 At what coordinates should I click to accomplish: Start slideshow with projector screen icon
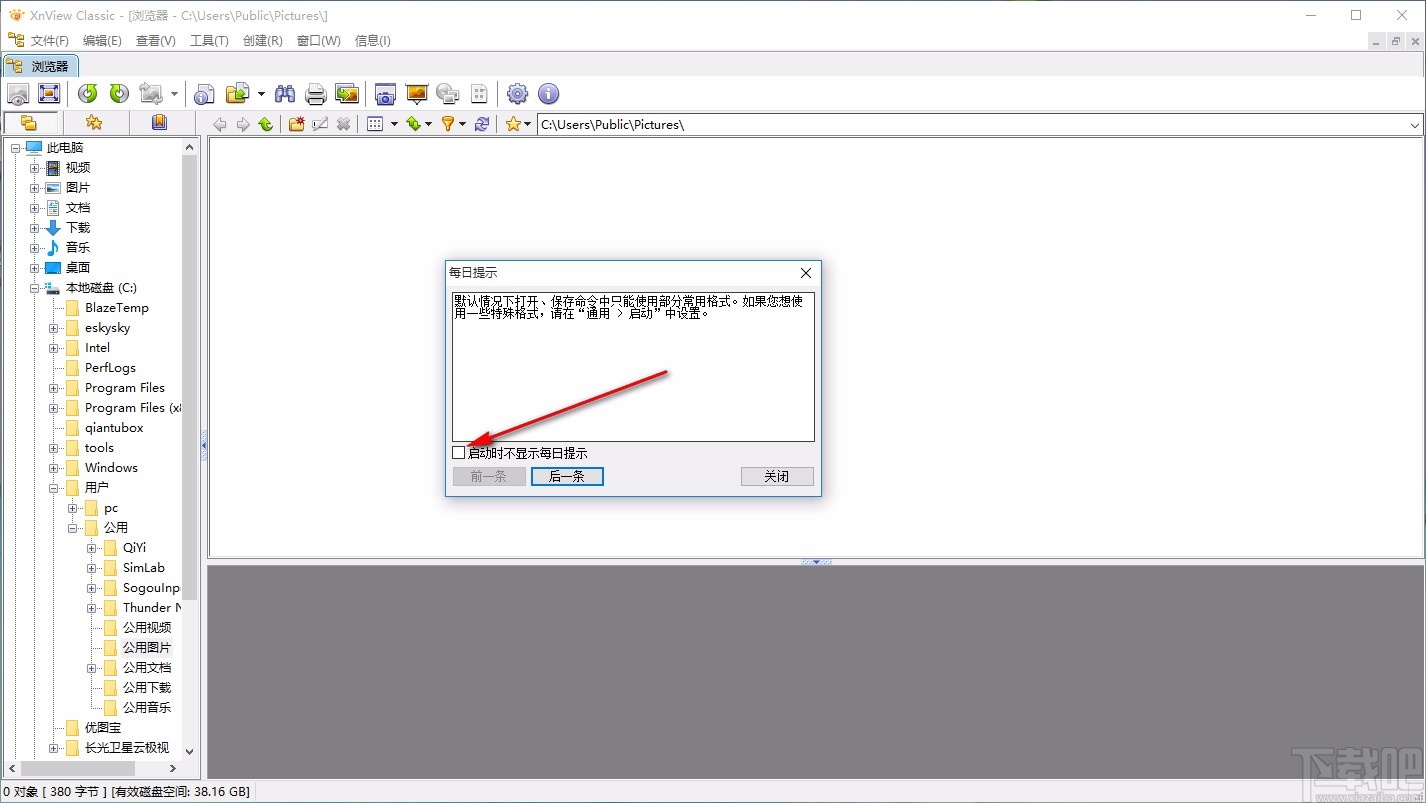(417, 94)
